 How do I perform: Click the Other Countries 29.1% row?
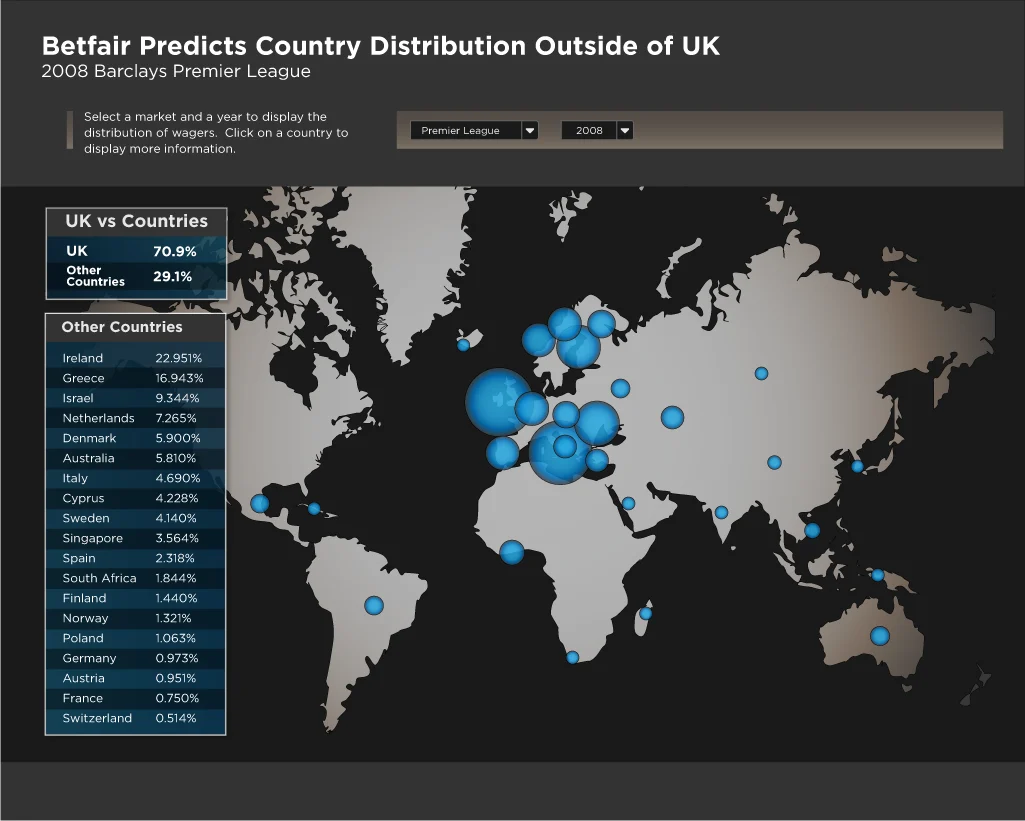[x=136, y=276]
